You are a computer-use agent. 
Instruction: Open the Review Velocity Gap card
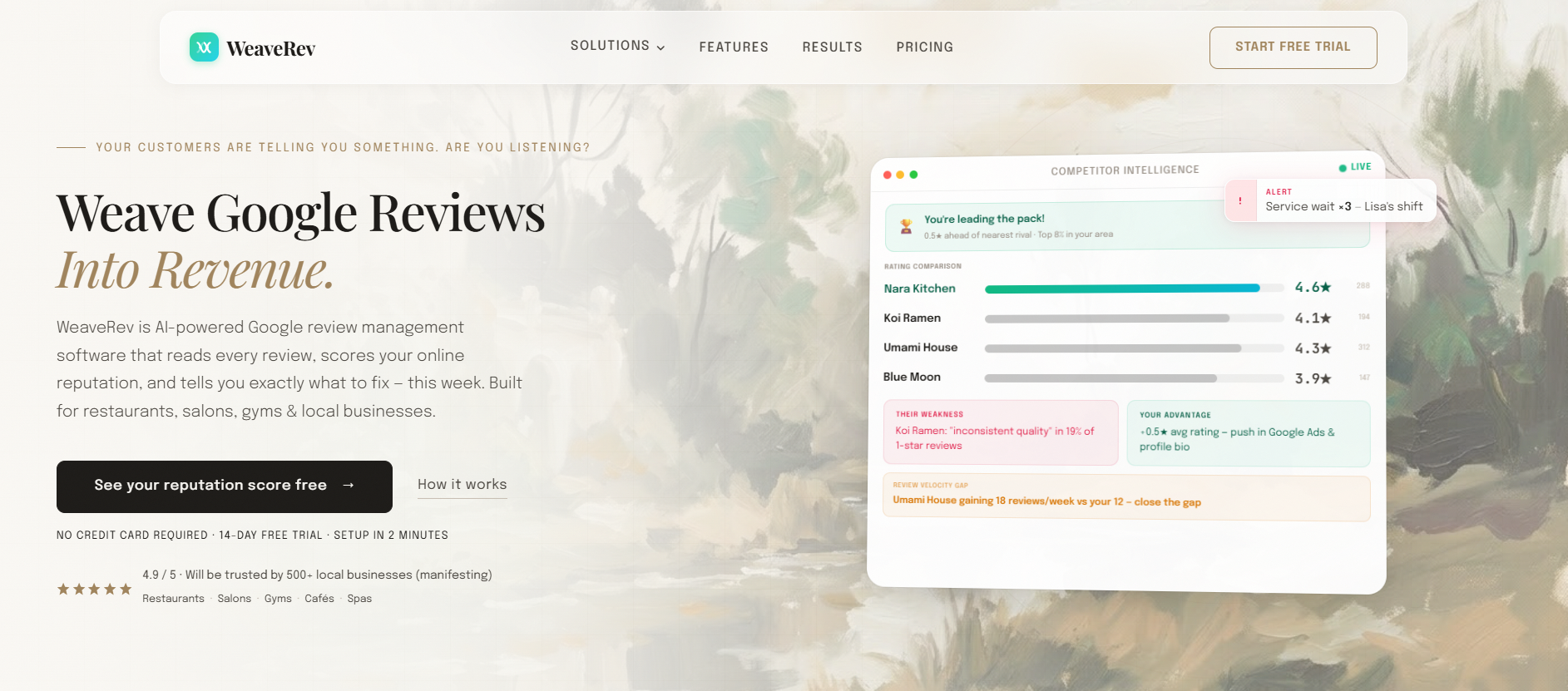point(1126,496)
